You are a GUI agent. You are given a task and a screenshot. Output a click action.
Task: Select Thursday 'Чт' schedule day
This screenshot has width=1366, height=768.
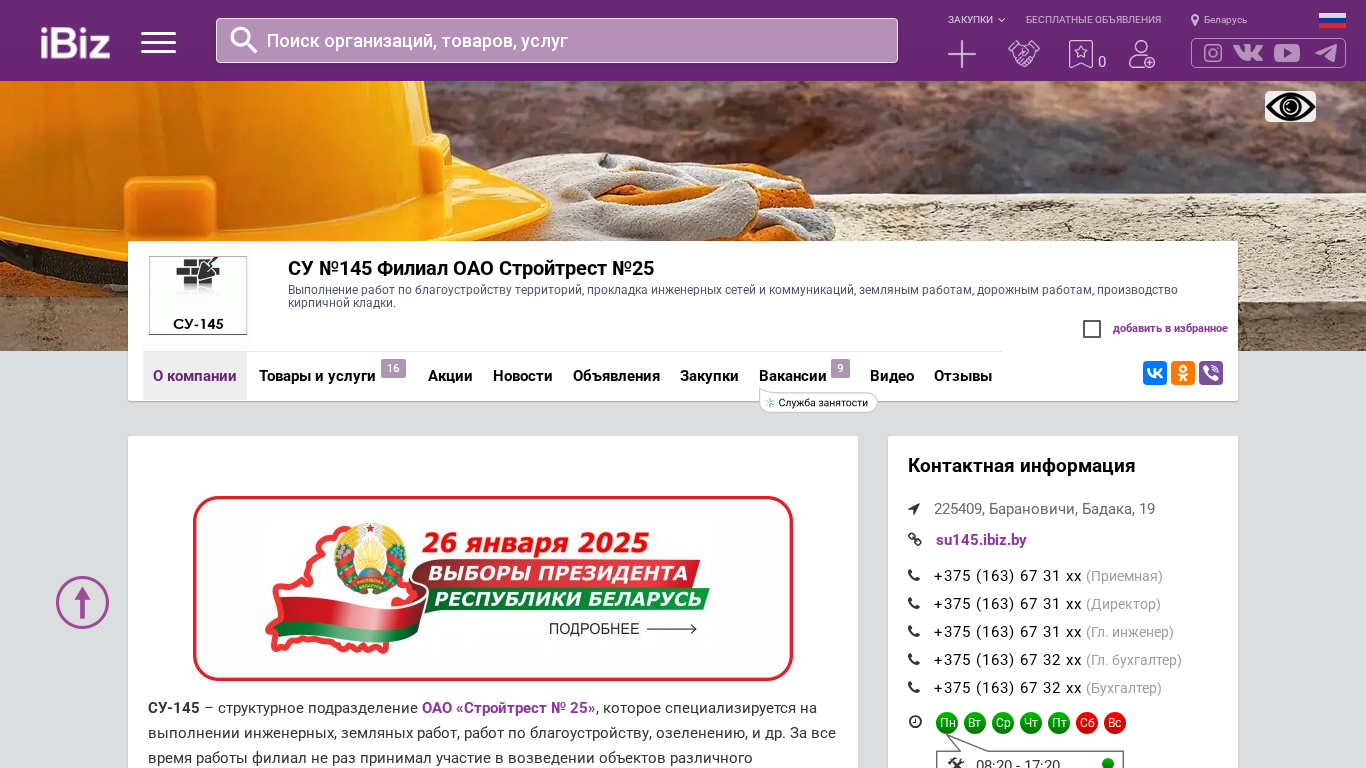pyautogui.click(x=1031, y=723)
